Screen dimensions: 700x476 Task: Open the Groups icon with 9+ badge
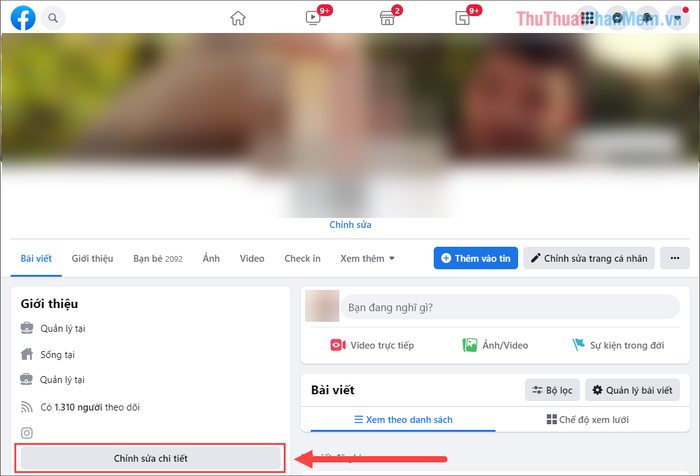(x=462, y=18)
